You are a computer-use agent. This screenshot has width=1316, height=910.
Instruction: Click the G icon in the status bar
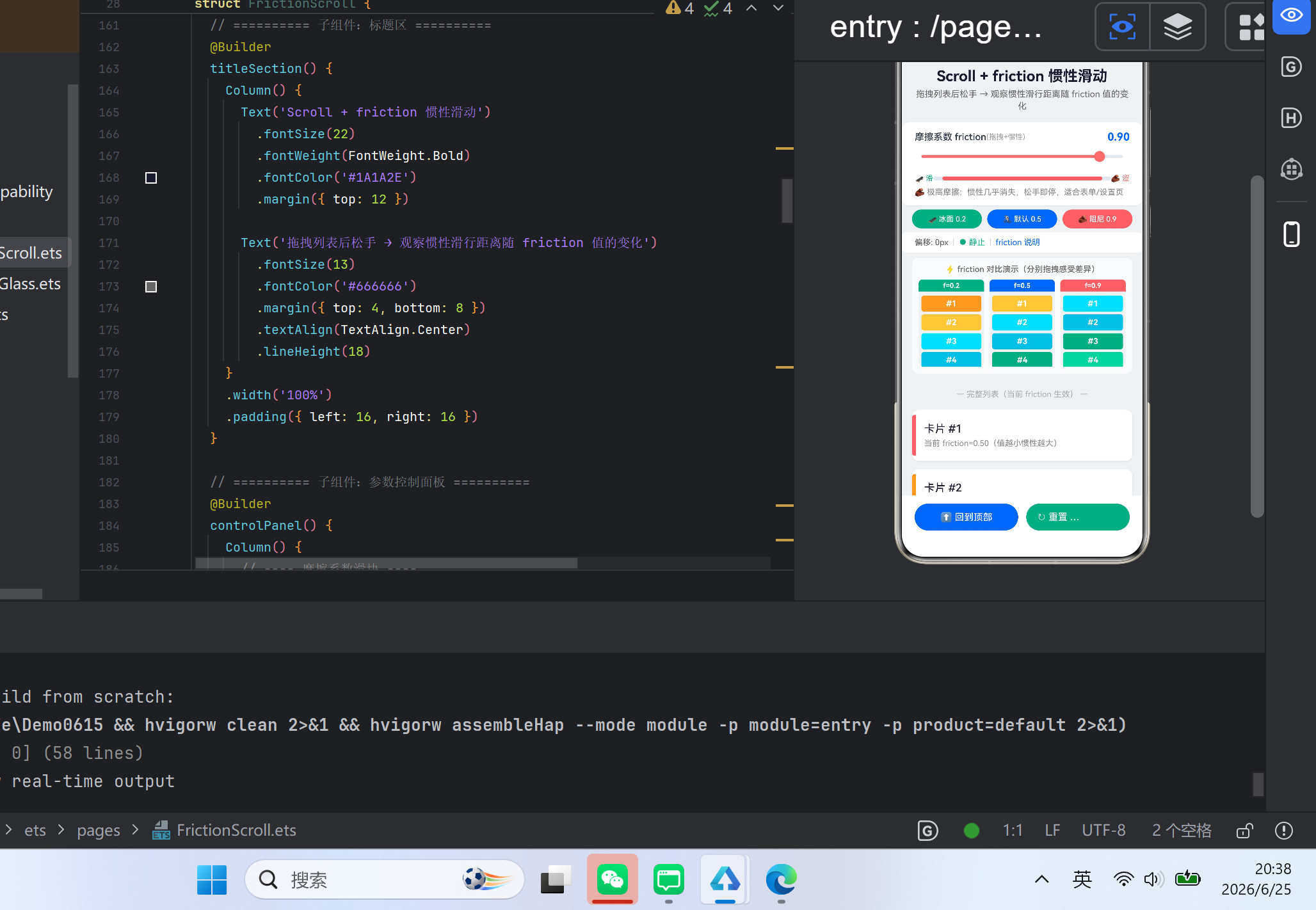pos(927,831)
